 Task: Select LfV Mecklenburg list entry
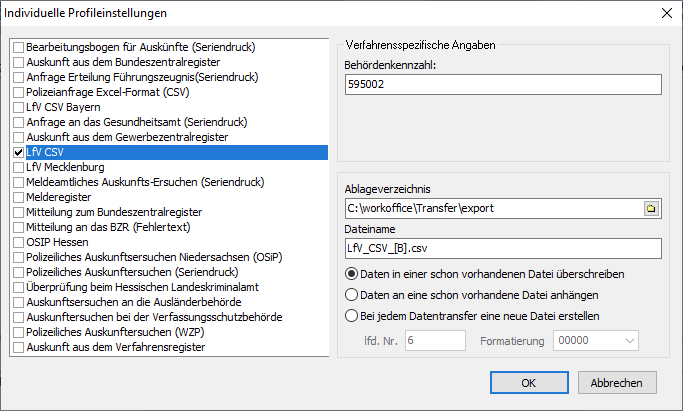coord(61,167)
